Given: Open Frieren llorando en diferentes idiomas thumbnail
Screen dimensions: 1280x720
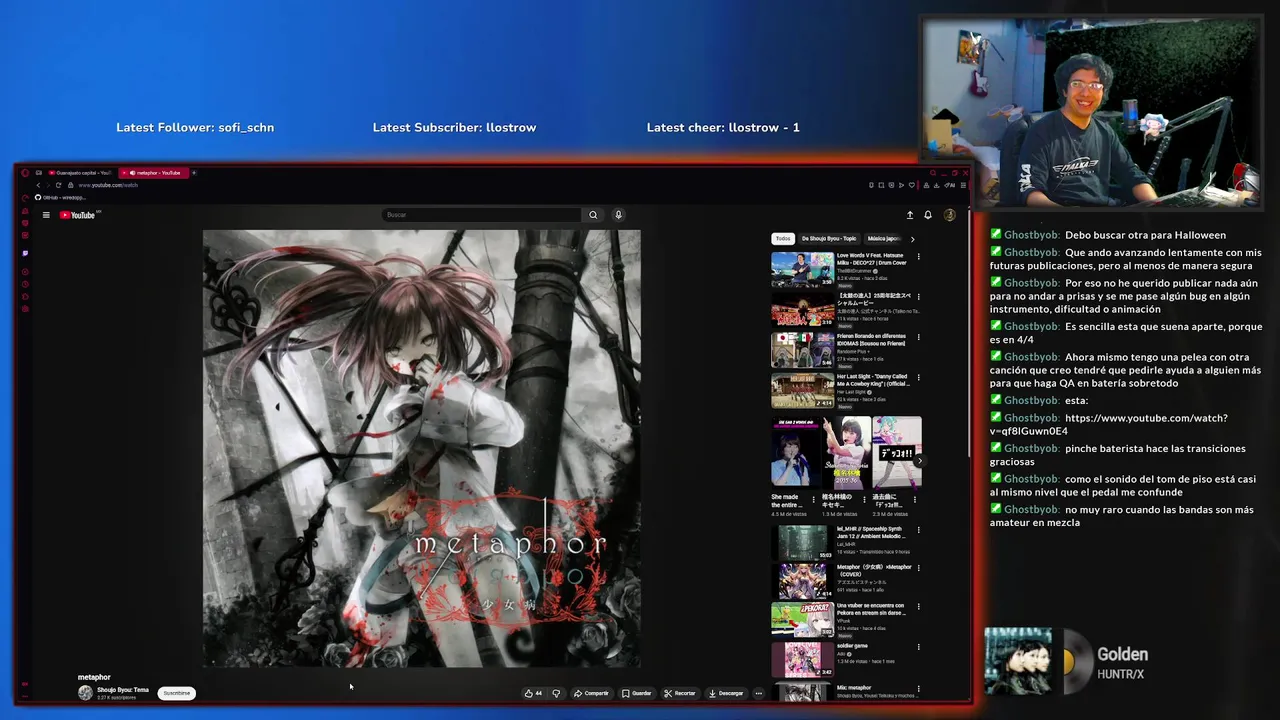Looking at the screenshot, I should point(802,349).
